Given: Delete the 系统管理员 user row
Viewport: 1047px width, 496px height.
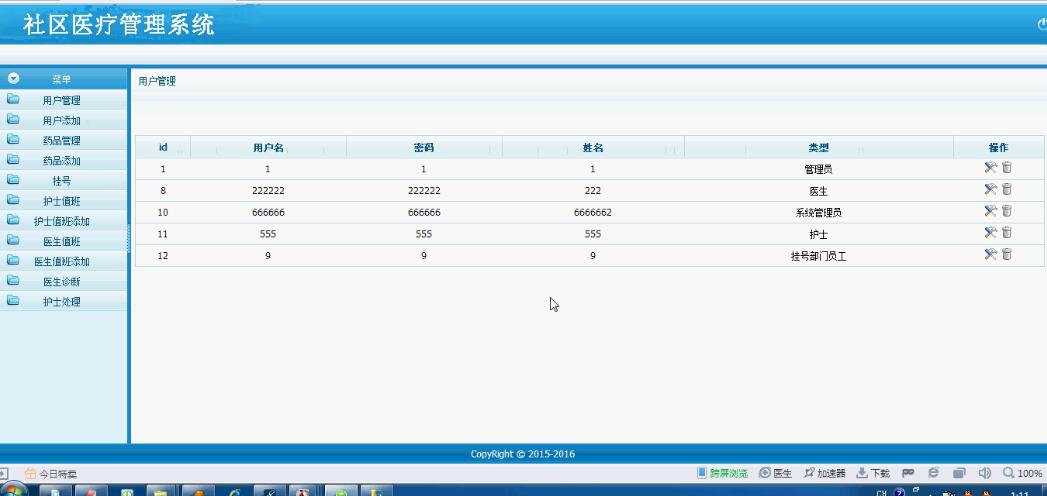Looking at the screenshot, I should pos(1006,211).
